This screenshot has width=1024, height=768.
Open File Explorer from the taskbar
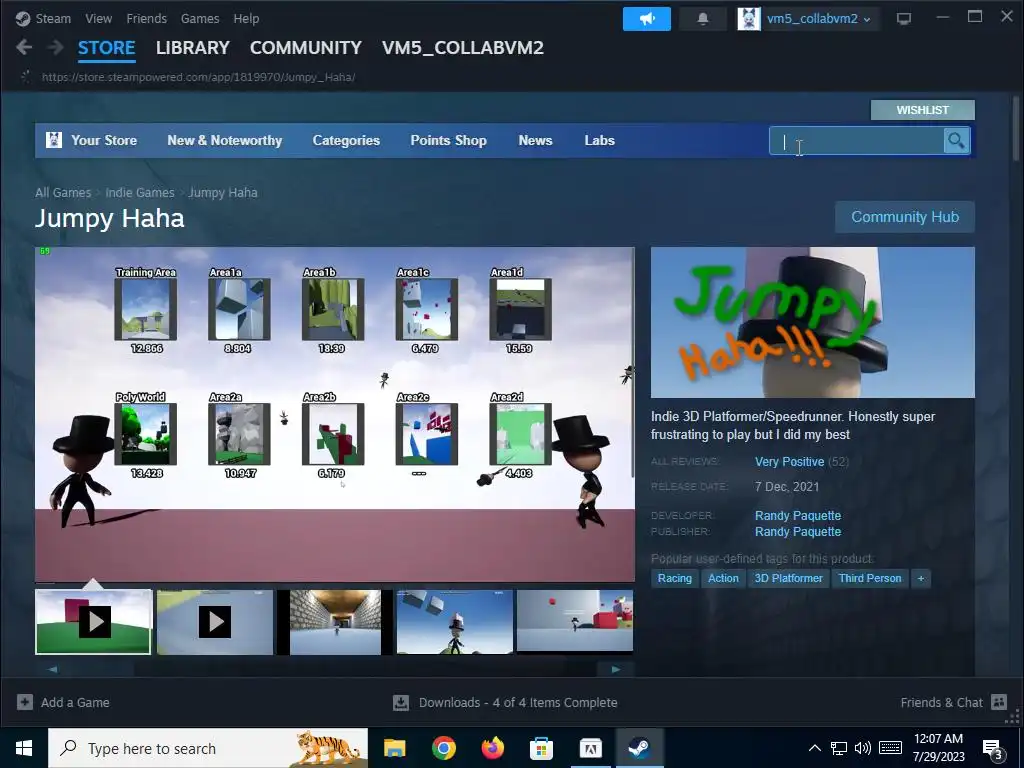(x=394, y=748)
